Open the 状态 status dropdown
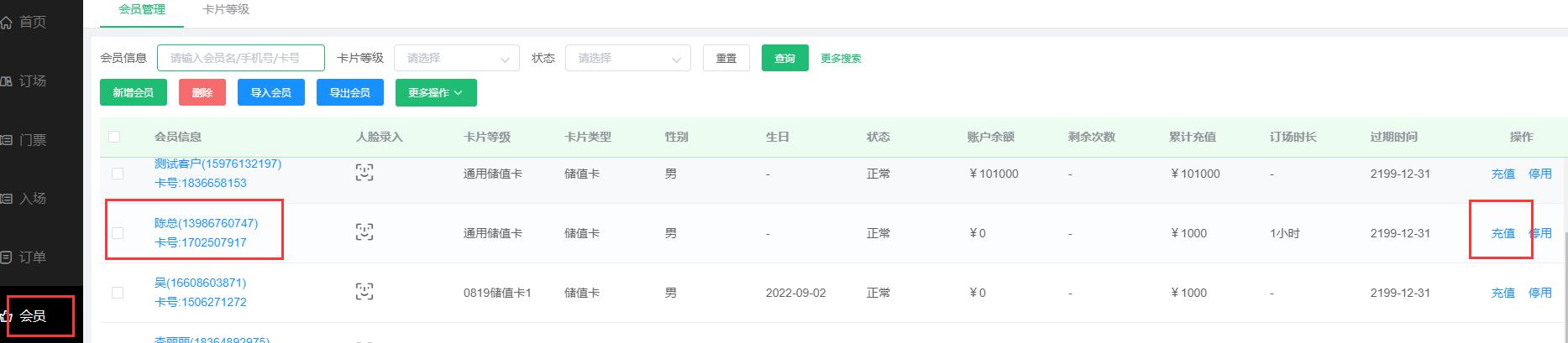Viewport: 1568px width, 343px height. (627, 59)
